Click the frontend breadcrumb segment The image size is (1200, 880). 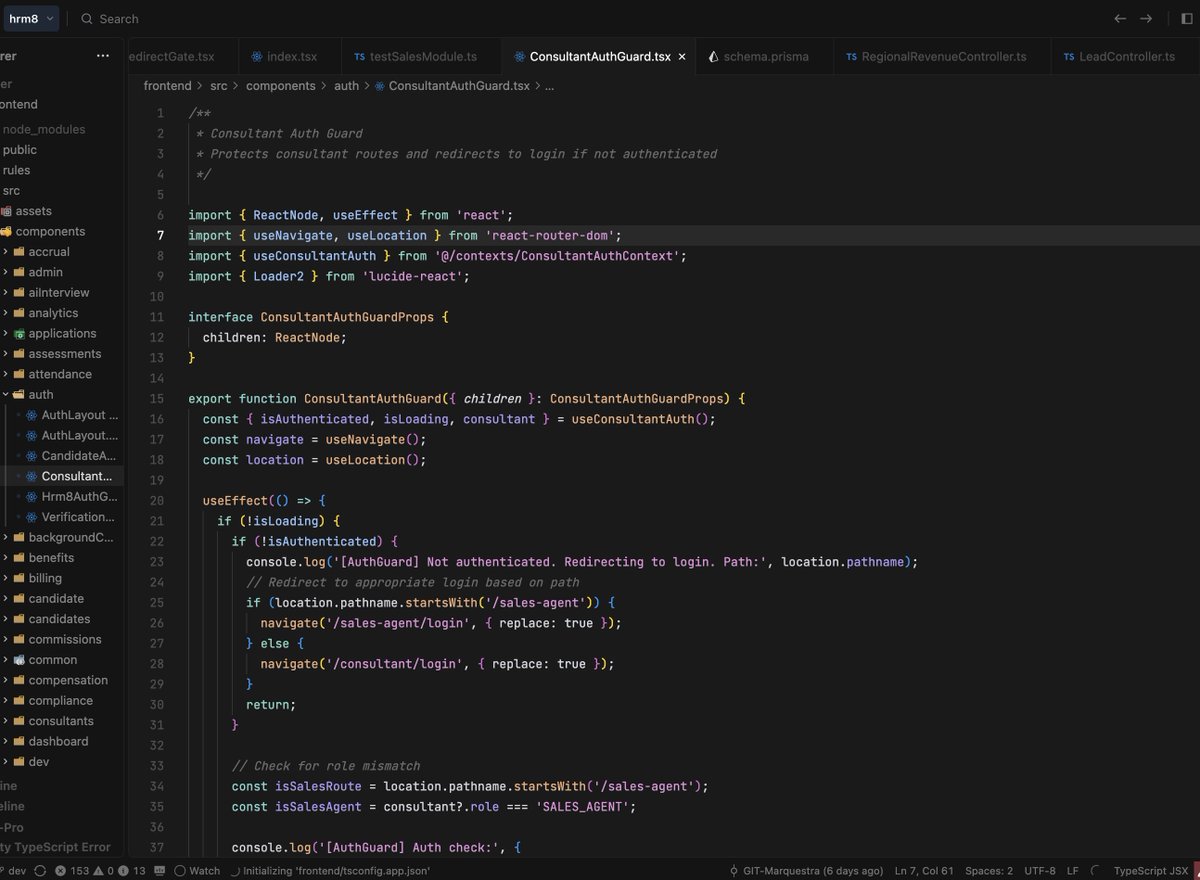click(167, 86)
